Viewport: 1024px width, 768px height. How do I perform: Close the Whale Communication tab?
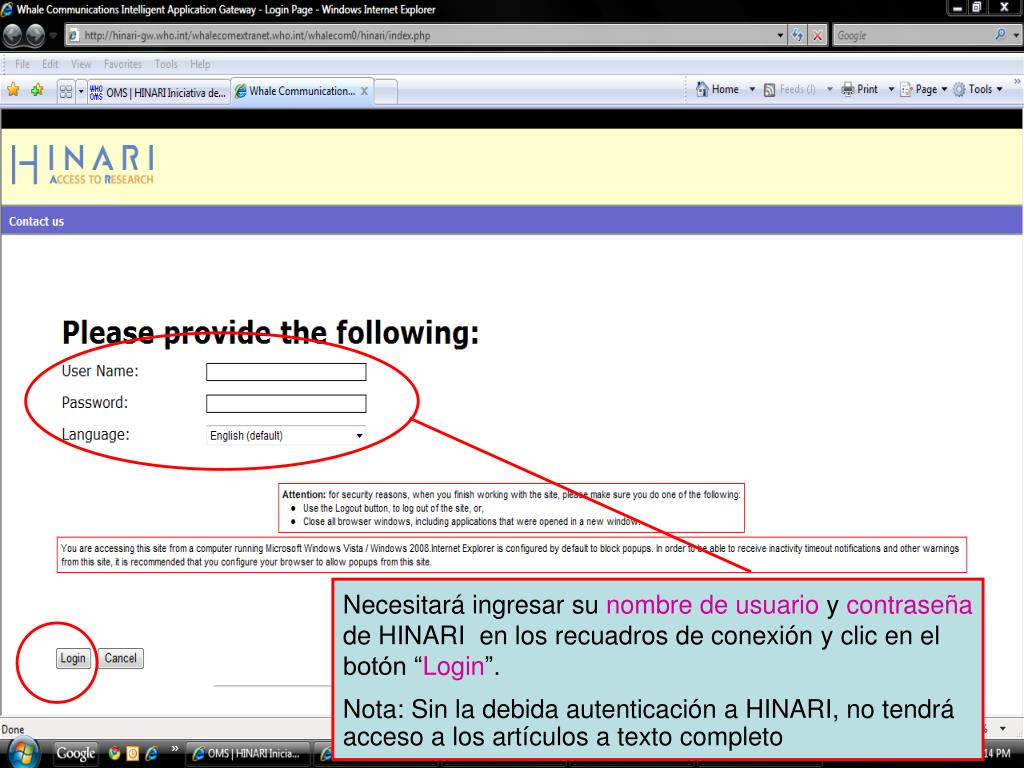pyautogui.click(x=364, y=91)
